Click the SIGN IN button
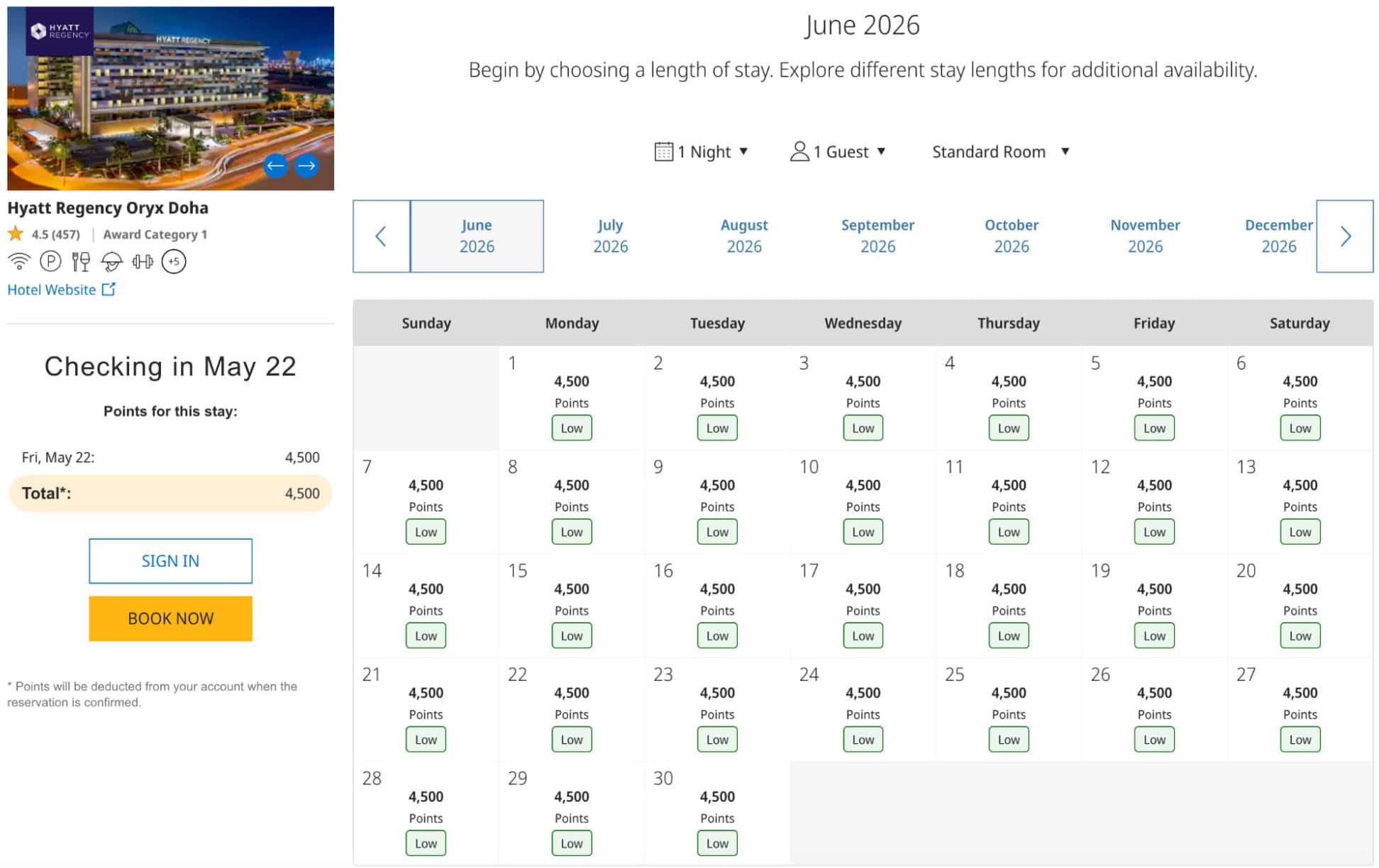Screen dimensions: 1379x868 point(170,561)
